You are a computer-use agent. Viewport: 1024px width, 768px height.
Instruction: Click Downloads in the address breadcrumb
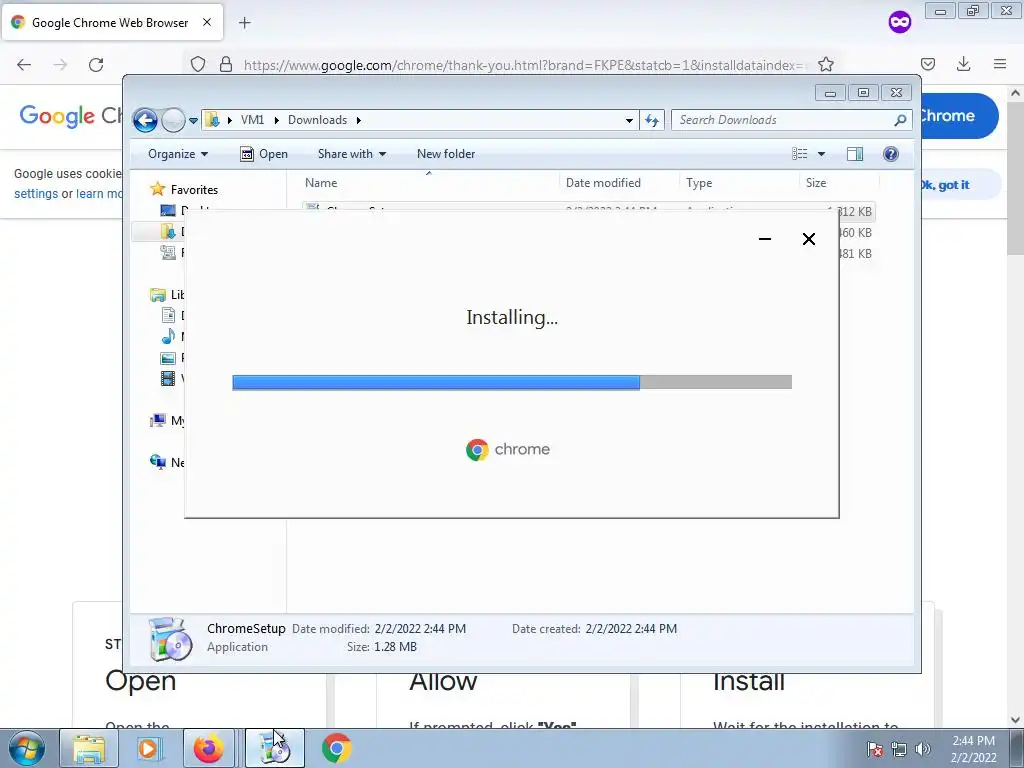tap(317, 120)
